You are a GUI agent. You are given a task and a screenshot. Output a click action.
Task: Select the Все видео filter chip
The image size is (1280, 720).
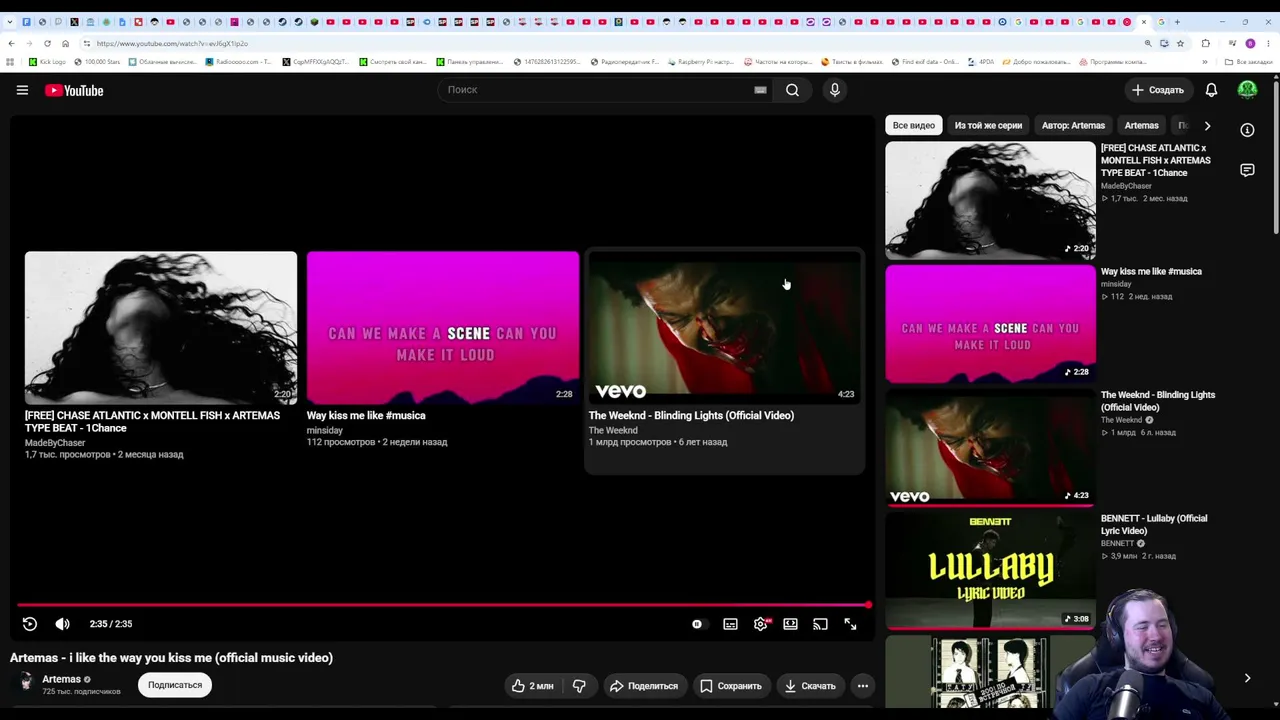pos(914,125)
